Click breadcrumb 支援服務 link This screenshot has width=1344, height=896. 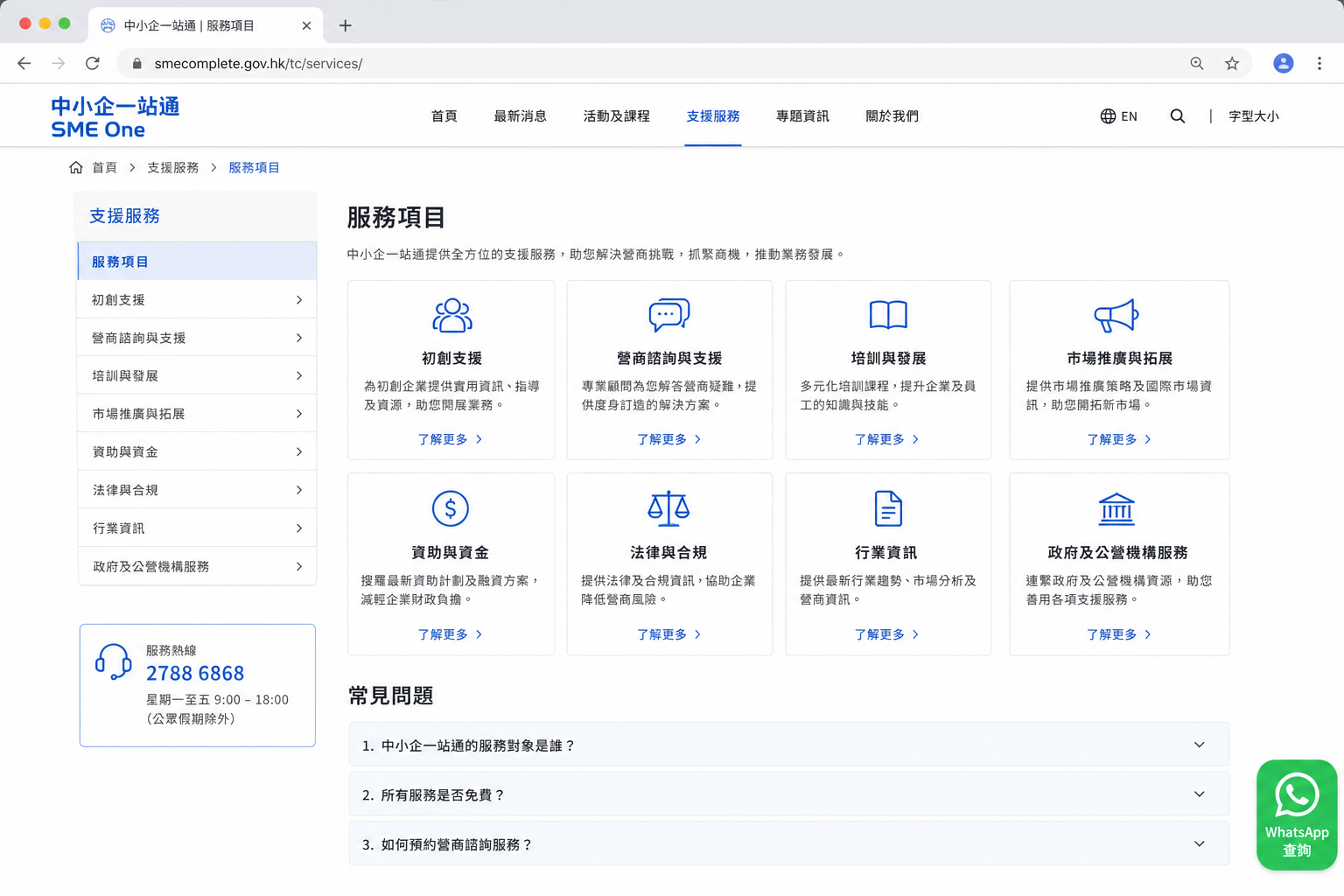pos(173,167)
